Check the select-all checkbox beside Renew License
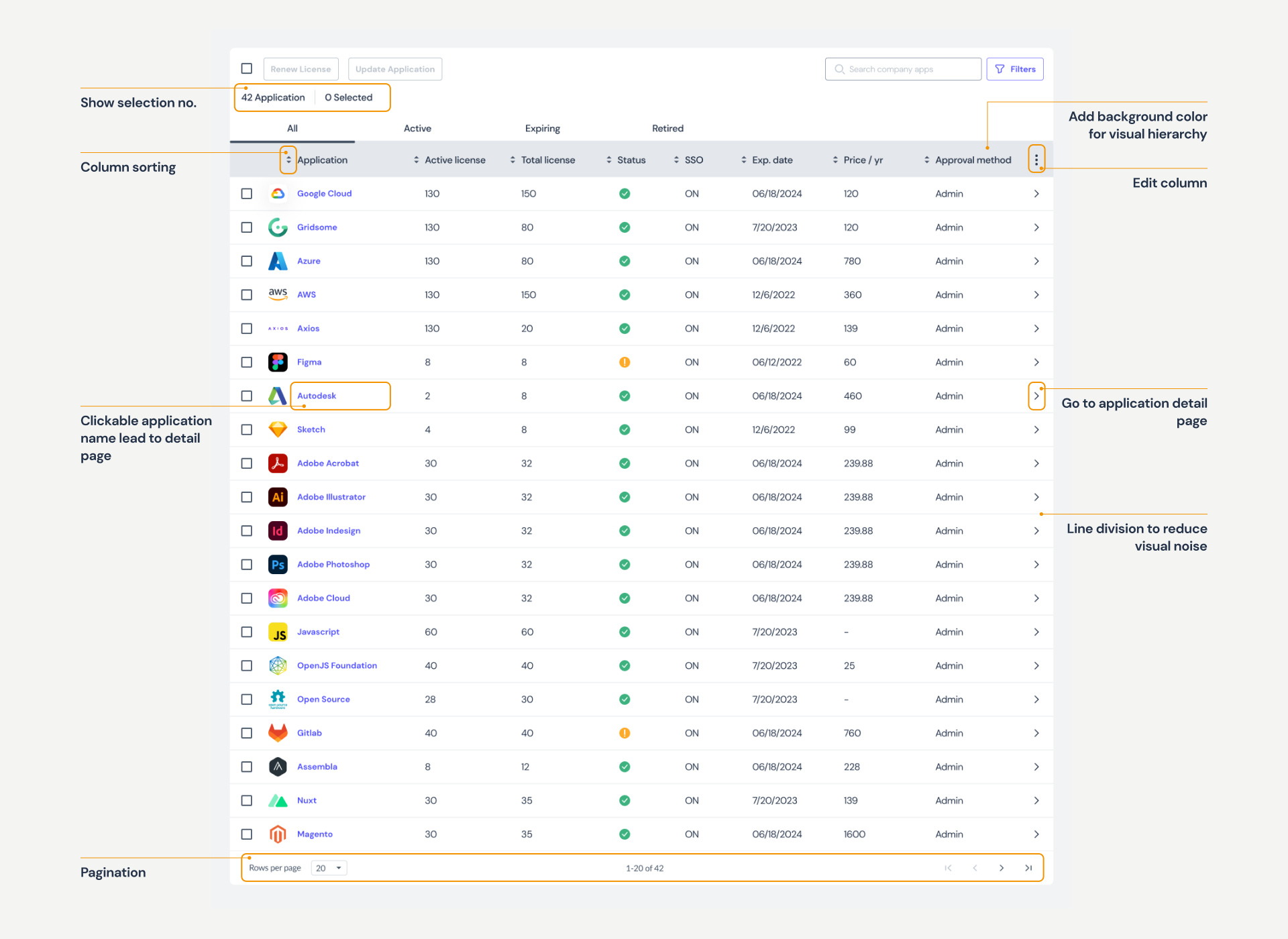Image resolution: width=1288 pixels, height=939 pixels. (x=247, y=68)
